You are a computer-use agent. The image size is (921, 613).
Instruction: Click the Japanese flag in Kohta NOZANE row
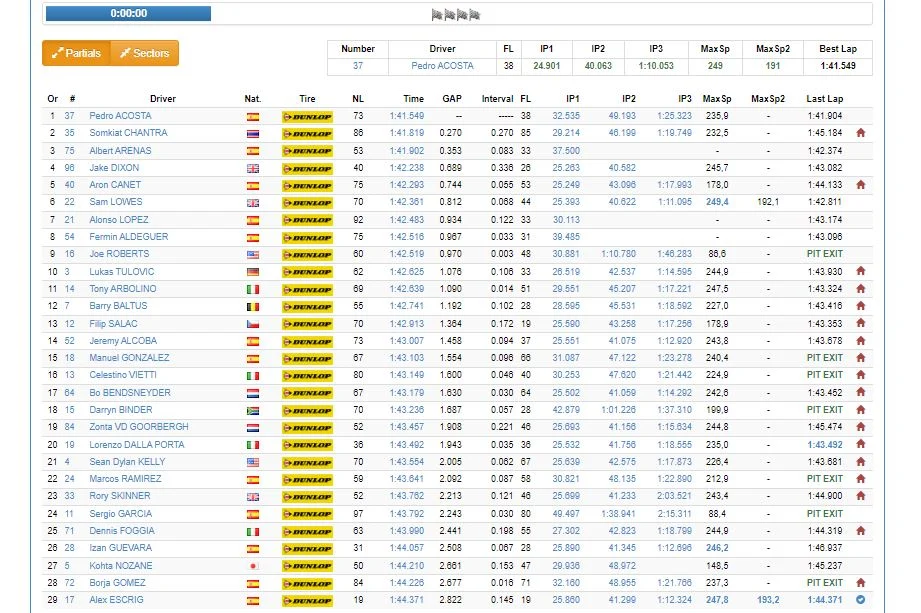tap(253, 566)
